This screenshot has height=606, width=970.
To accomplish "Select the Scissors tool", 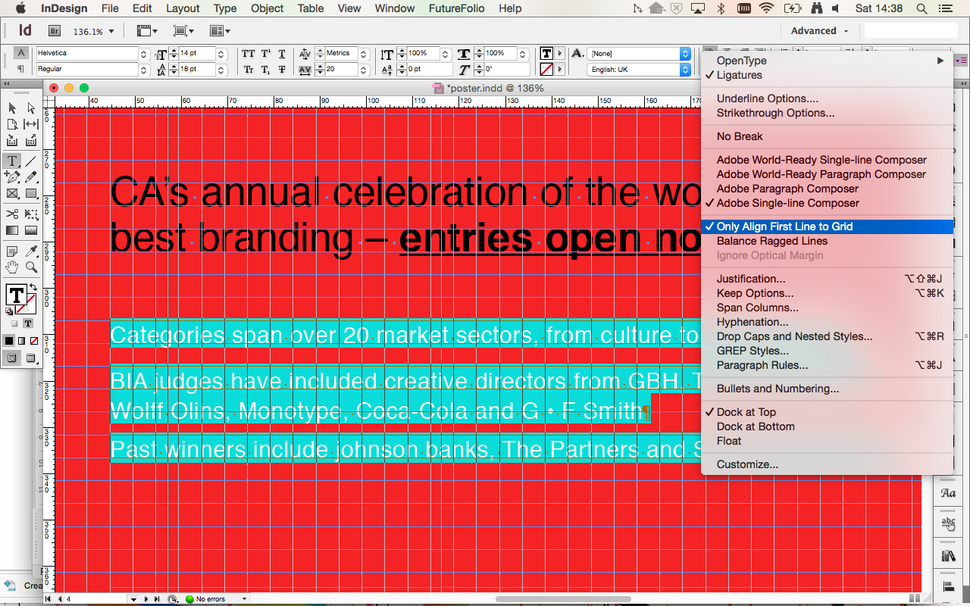I will click(x=11, y=211).
